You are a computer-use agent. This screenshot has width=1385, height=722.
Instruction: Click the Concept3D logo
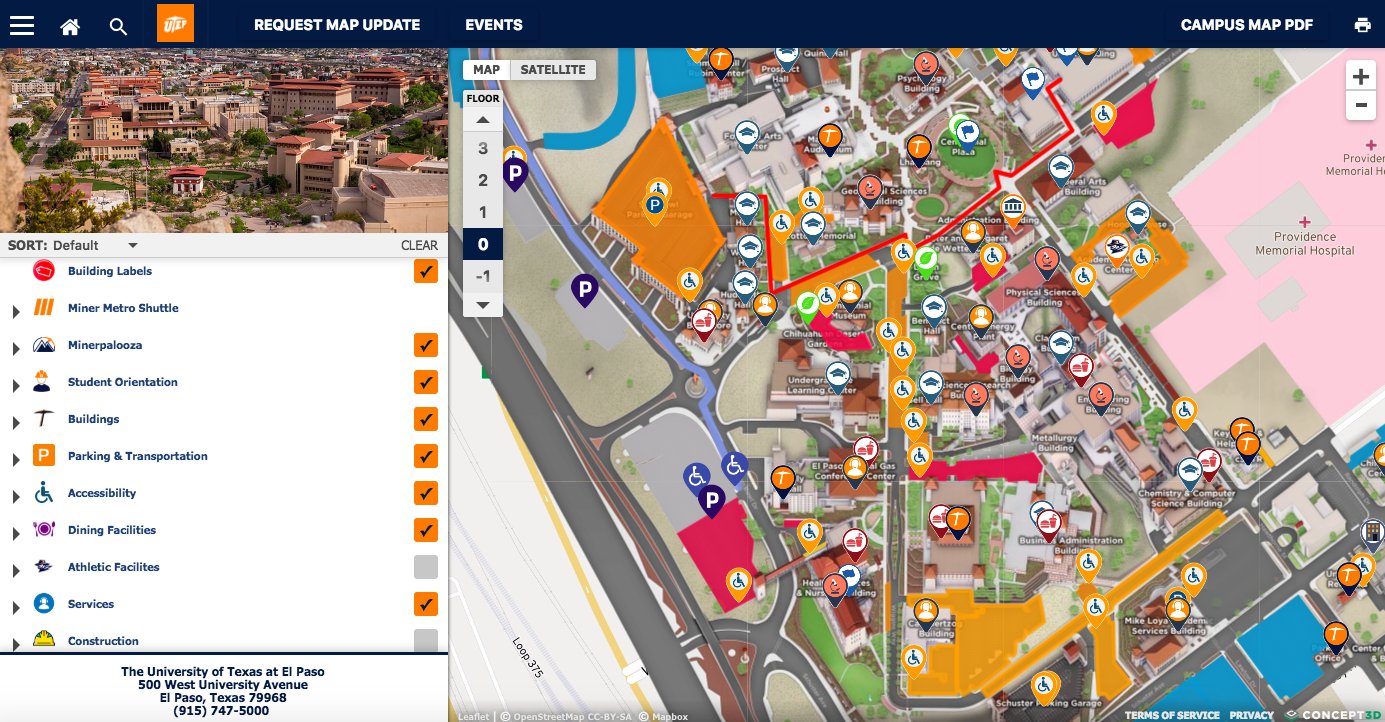click(1336, 715)
